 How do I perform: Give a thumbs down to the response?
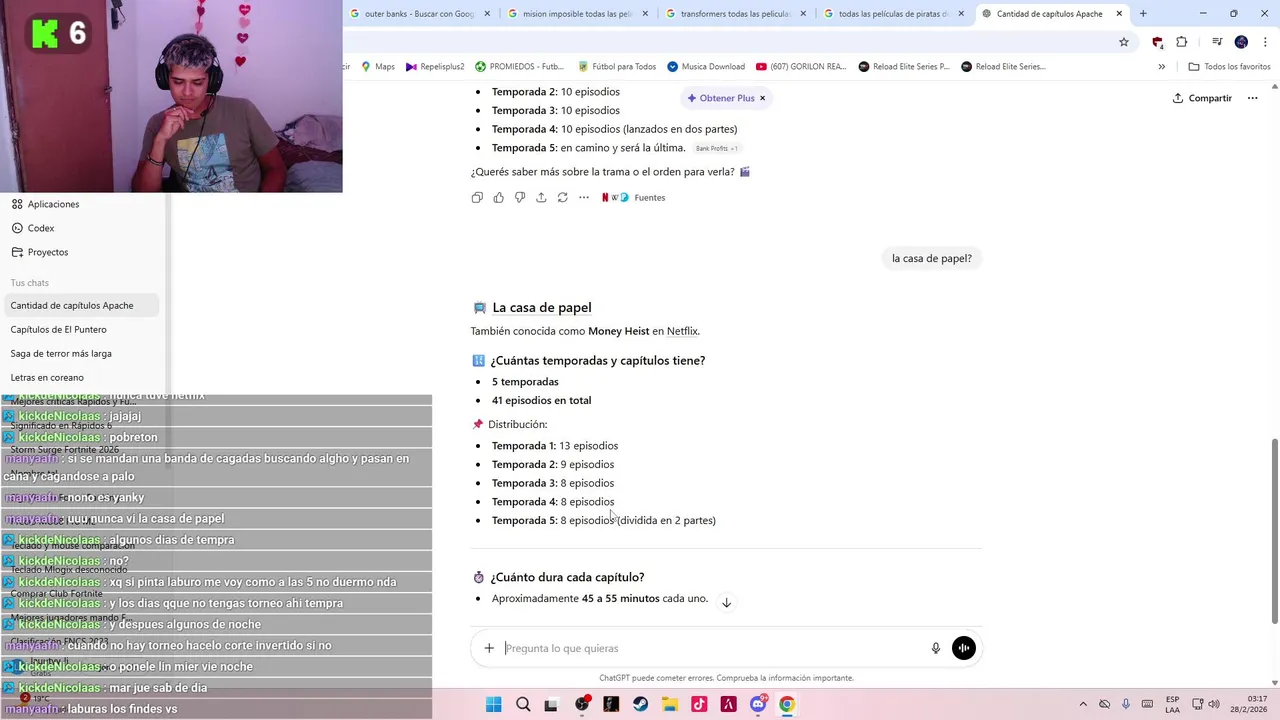(520, 198)
